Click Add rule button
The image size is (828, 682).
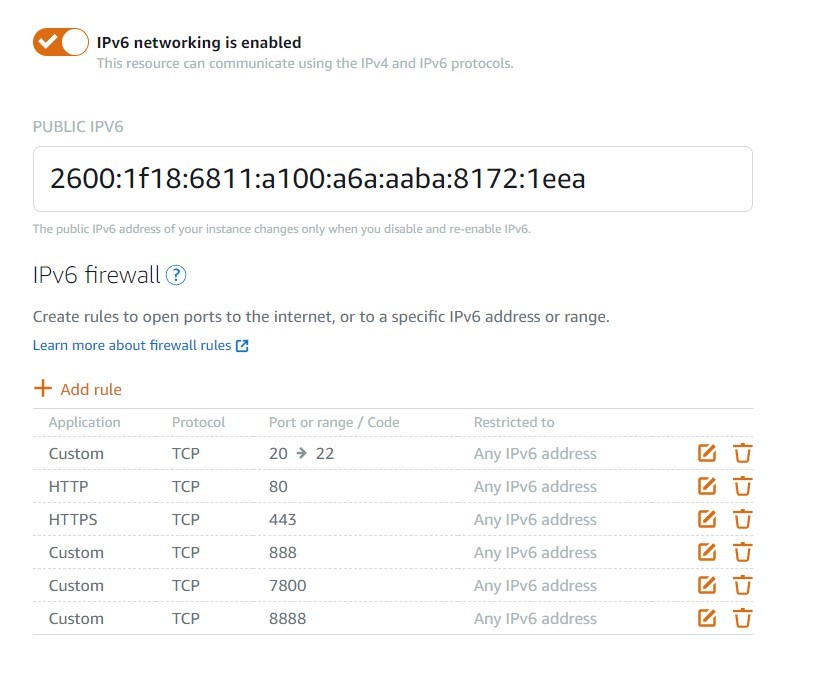click(x=90, y=389)
